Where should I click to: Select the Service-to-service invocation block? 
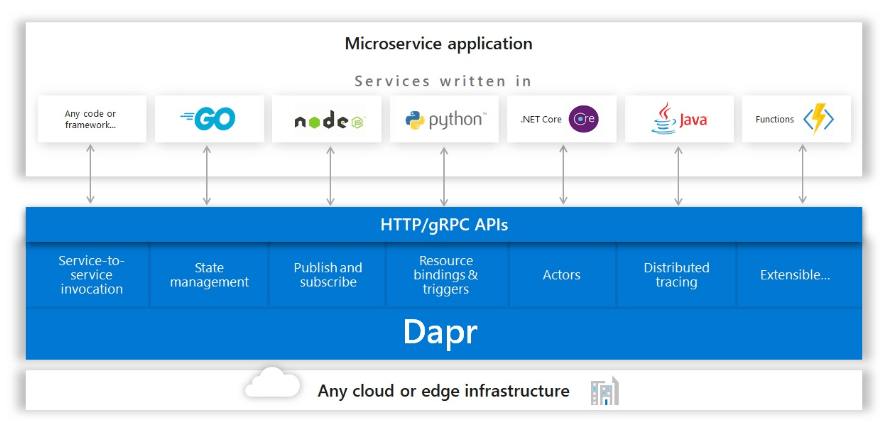point(91,275)
